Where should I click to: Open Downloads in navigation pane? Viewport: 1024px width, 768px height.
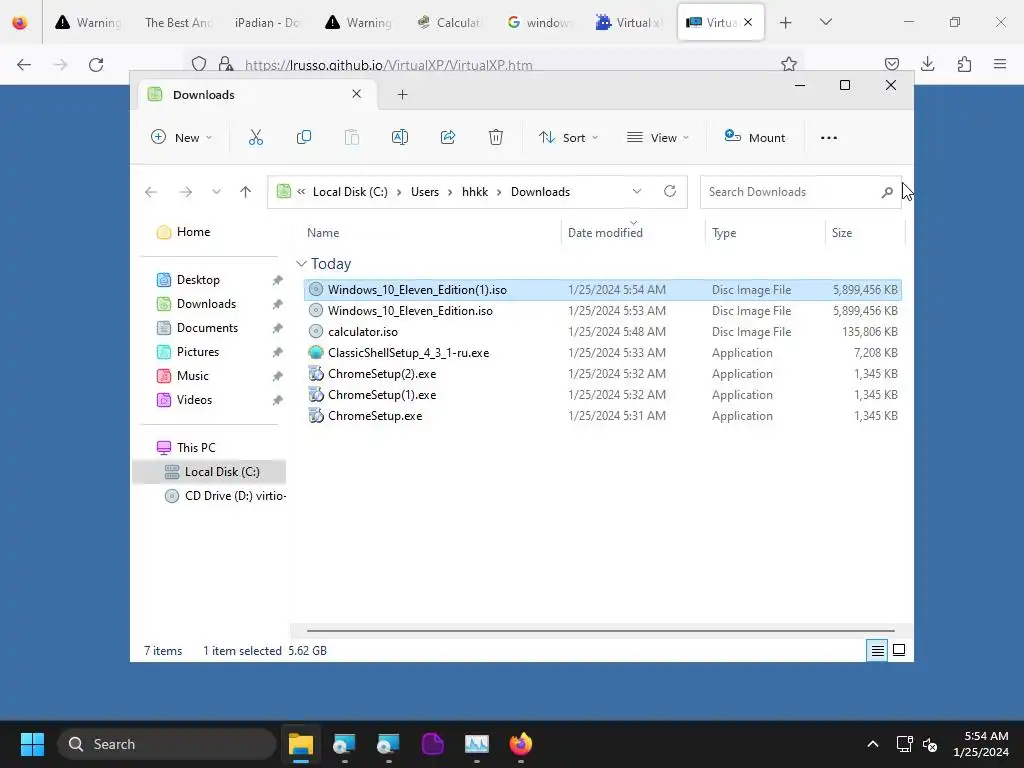tap(197, 304)
